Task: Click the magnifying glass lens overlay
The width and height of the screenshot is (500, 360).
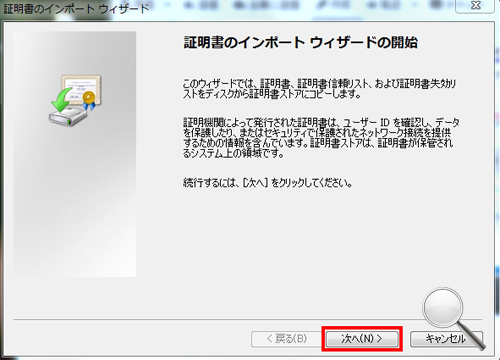Action: (443, 308)
